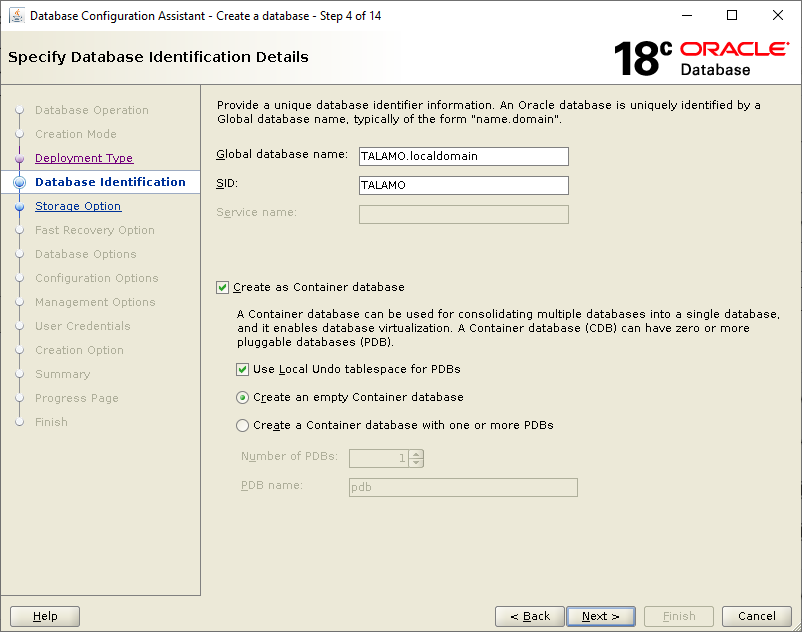Click Finish step in sidebar
This screenshot has height=632, width=802.
pos(51,422)
